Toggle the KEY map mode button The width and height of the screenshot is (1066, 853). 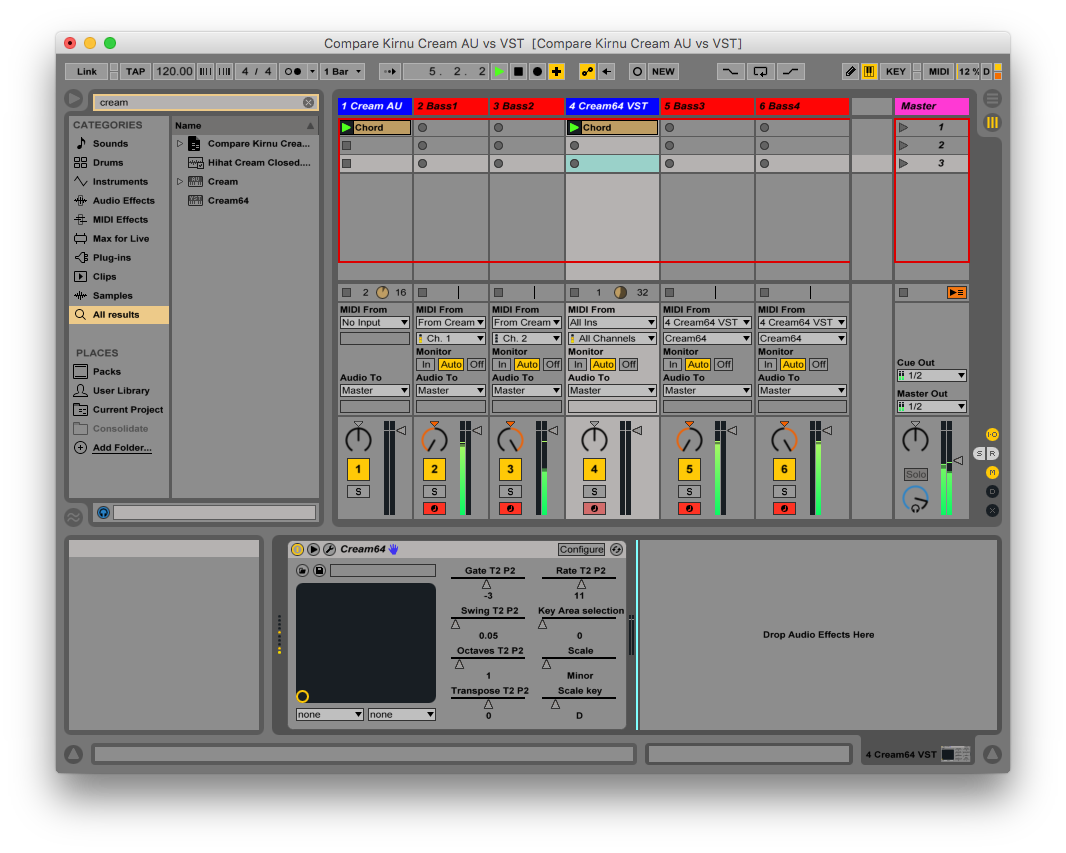click(x=895, y=71)
